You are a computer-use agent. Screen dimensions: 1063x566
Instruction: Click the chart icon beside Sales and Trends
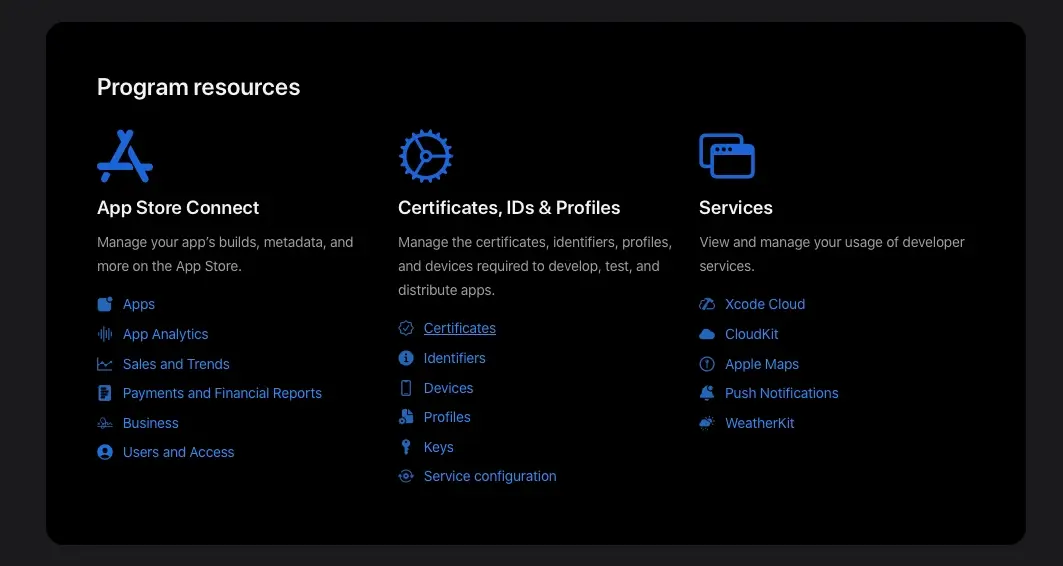coord(104,364)
